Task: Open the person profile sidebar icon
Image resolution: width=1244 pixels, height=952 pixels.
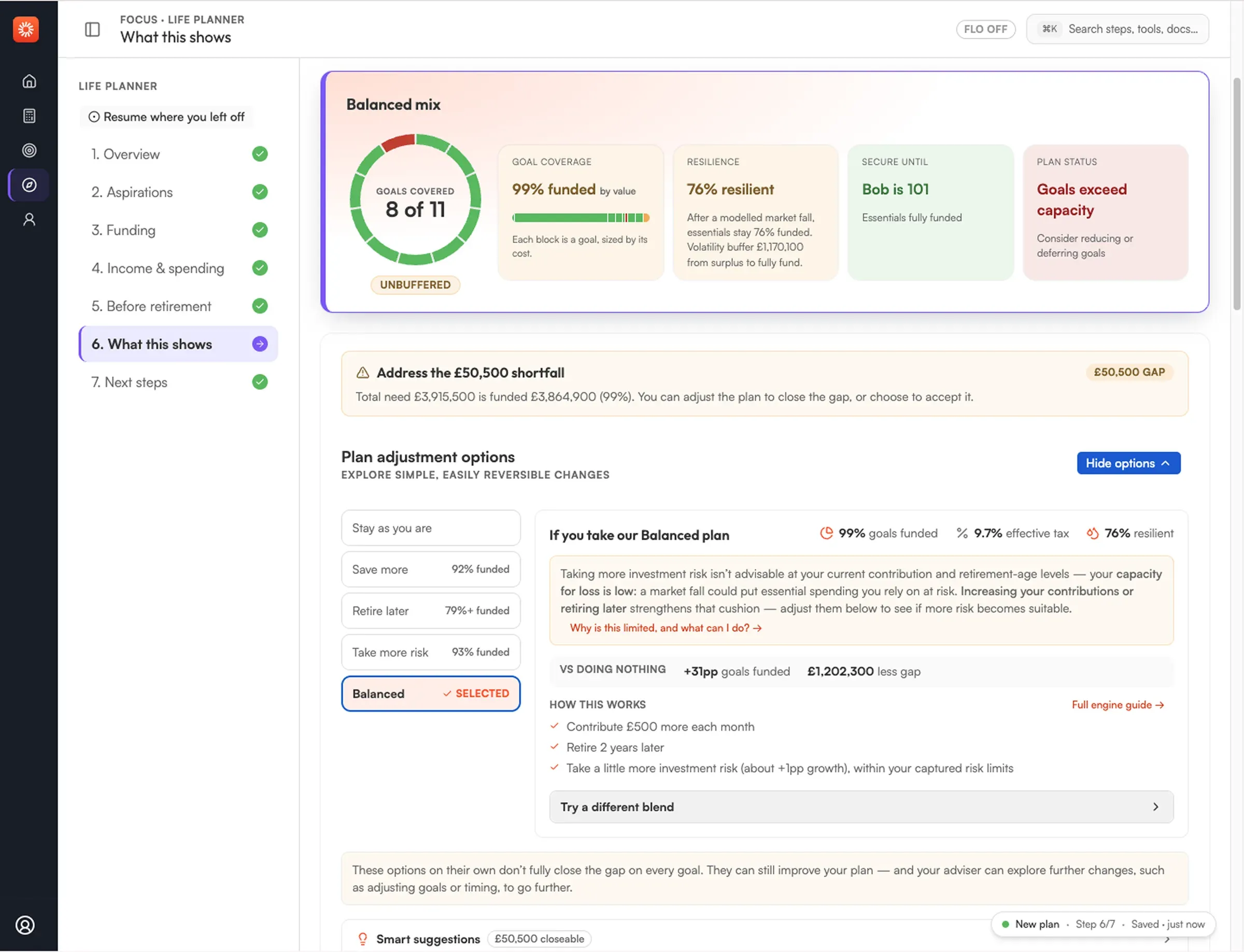Action: [x=29, y=219]
